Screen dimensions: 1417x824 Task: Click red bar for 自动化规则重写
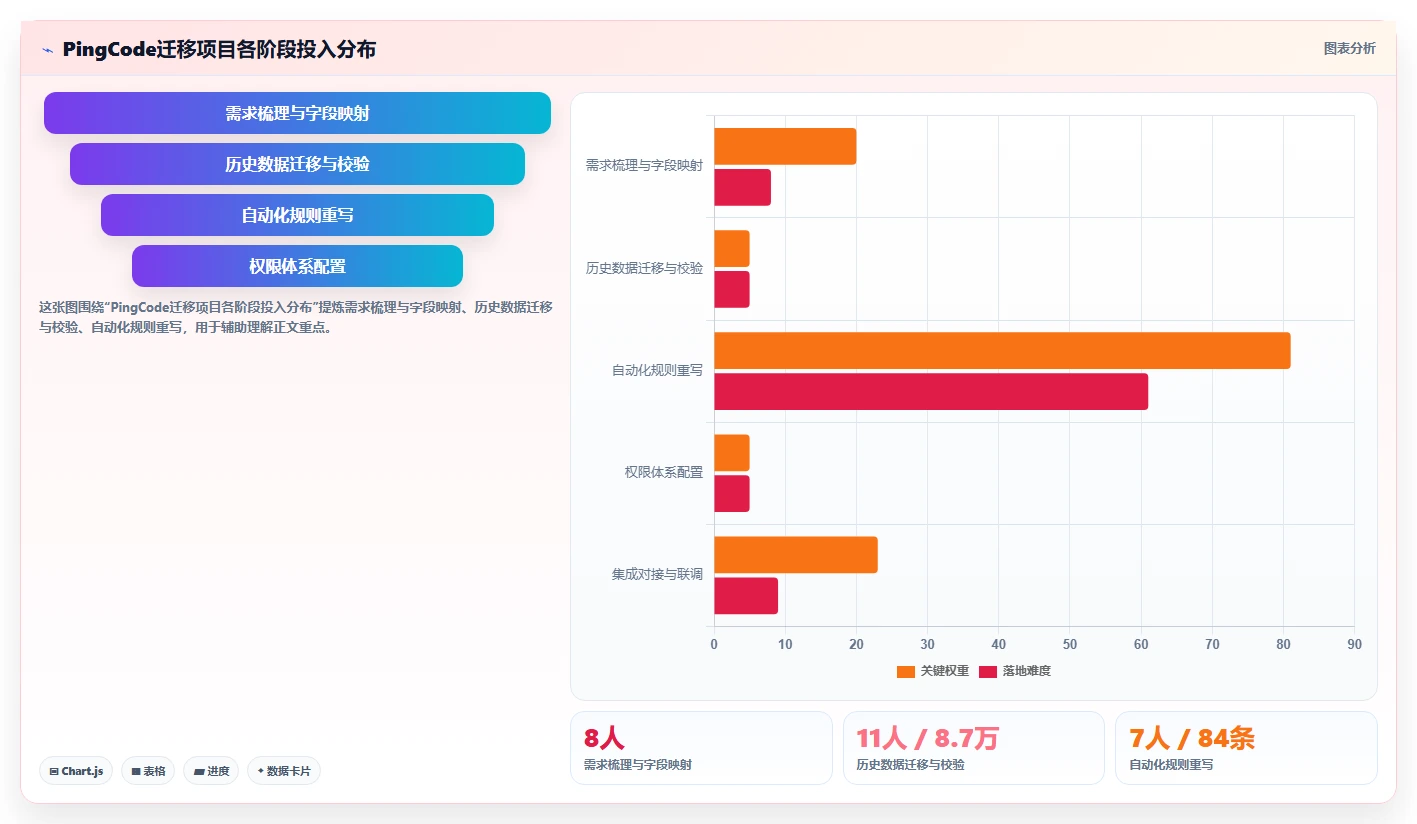(x=931, y=391)
